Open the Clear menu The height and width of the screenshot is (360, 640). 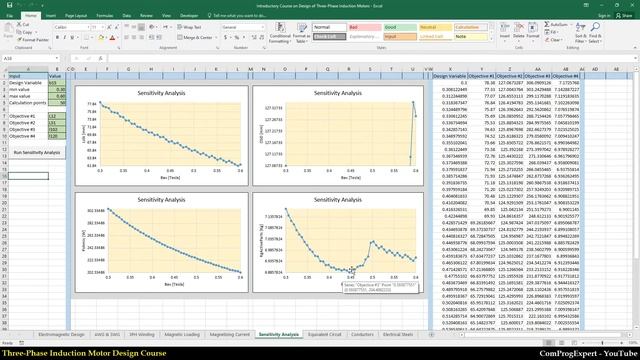click(x=554, y=40)
